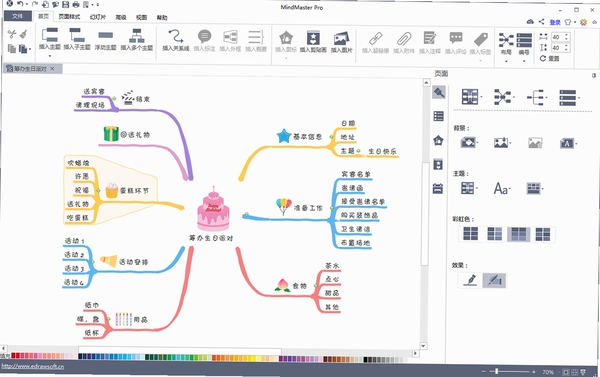The width and height of the screenshot is (600, 377).
Task: Open the side panel layout grid dropdown
Action: coord(471,97)
